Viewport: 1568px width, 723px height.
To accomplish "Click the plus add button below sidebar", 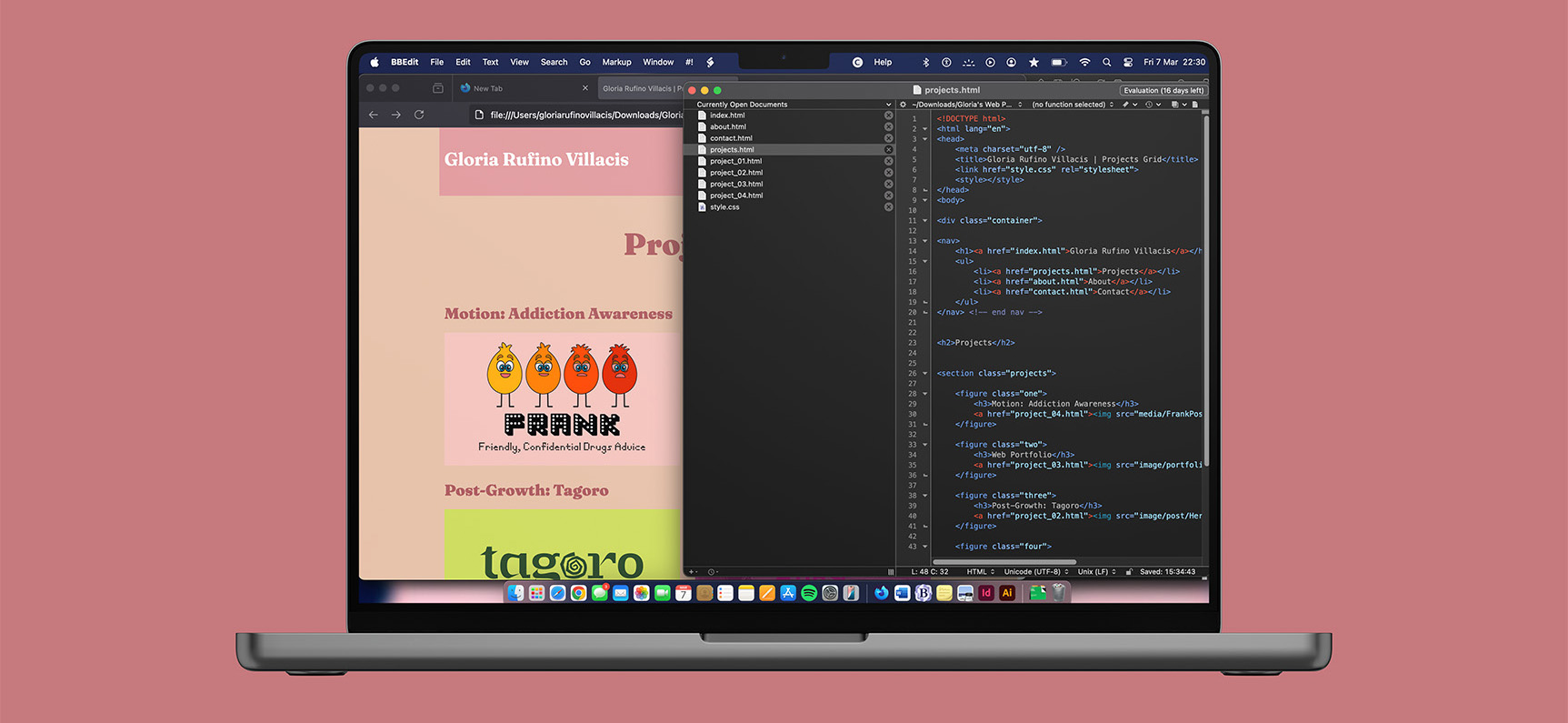I will click(x=693, y=572).
